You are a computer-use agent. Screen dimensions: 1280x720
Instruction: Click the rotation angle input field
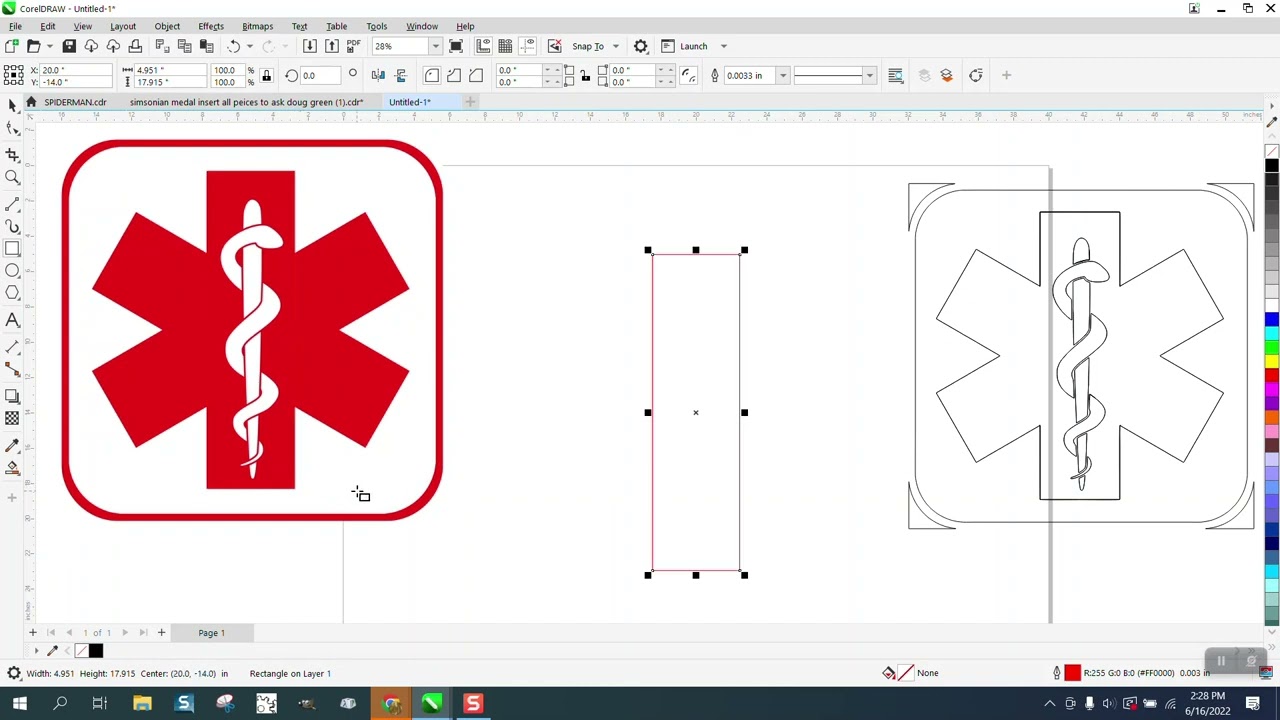(x=320, y=75)
